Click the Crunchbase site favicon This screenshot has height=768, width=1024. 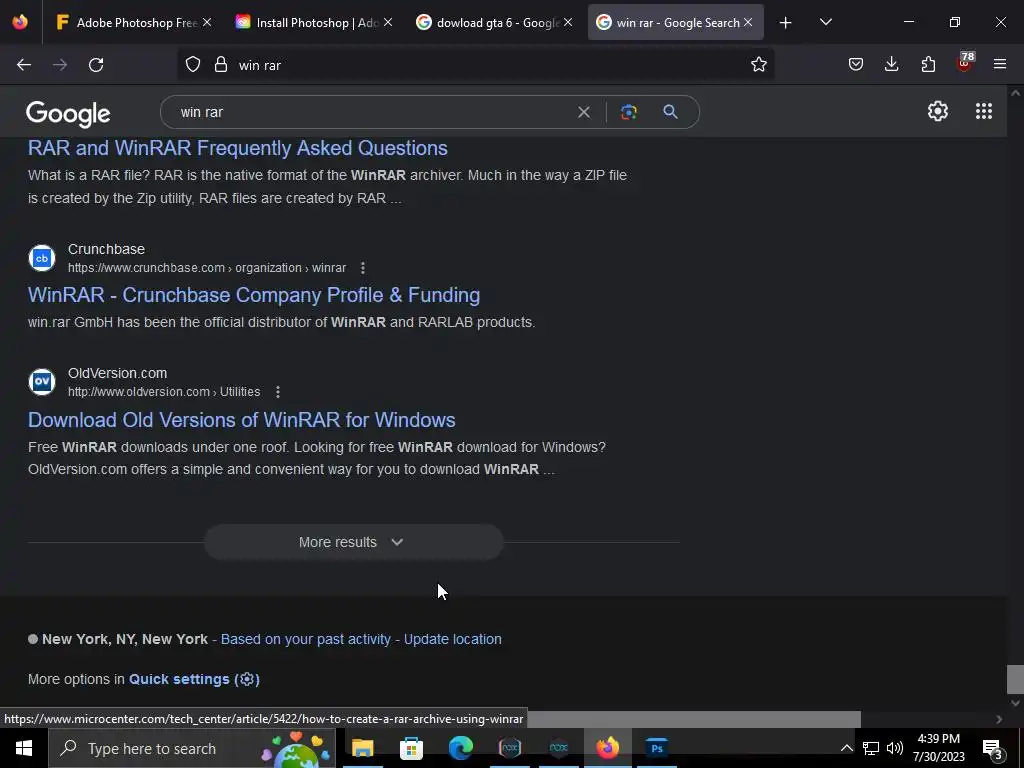tap(42, 258)
